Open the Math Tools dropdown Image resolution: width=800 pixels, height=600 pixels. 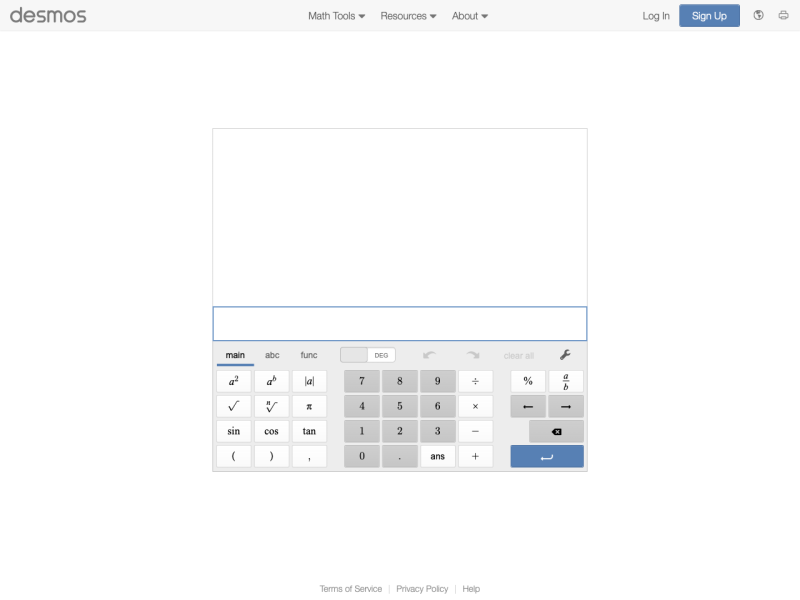click(335, 16)
